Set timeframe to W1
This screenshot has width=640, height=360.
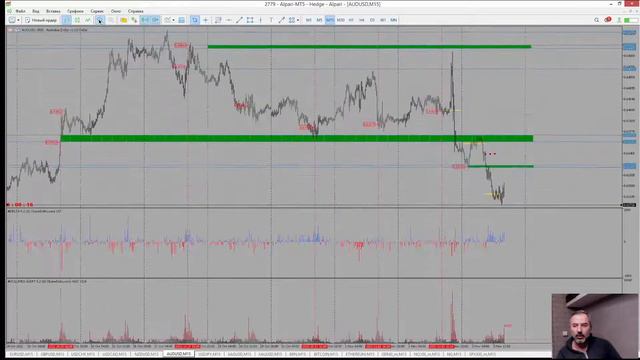point(383,20)
